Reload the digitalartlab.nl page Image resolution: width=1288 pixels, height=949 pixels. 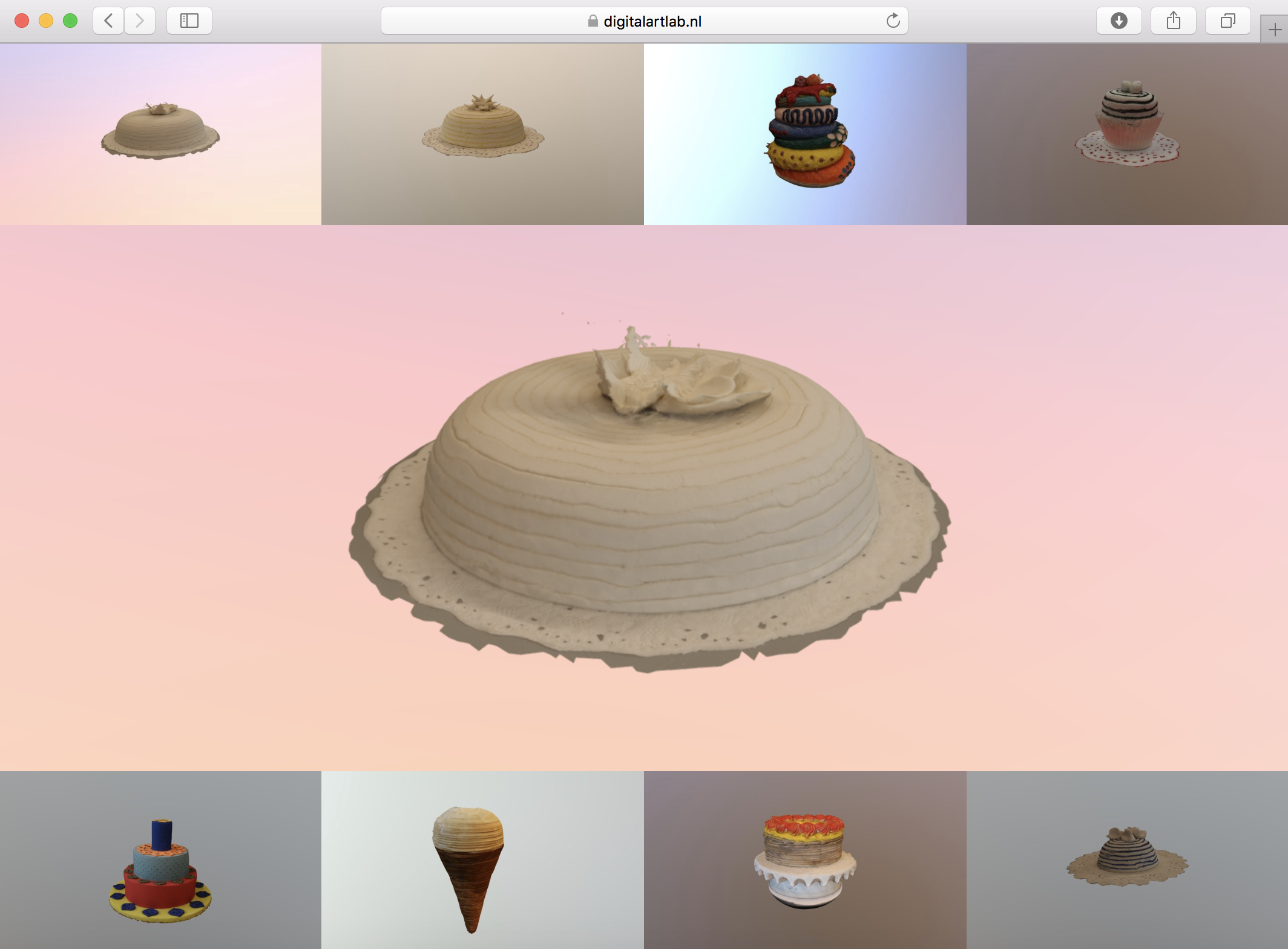coord(893,21)
